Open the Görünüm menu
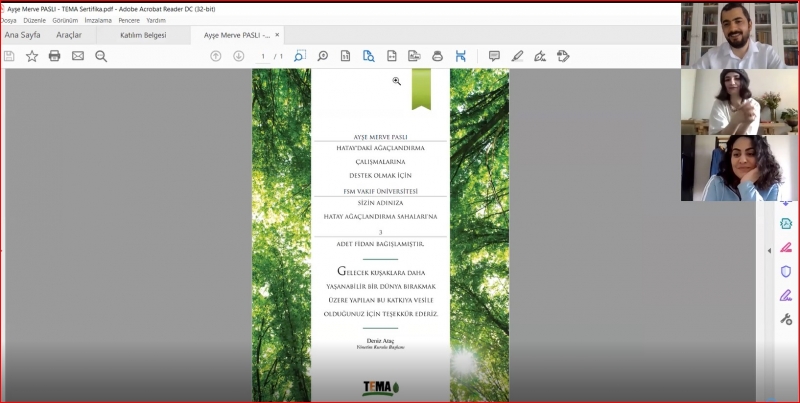800x403 pixels. pyautogui.click(x=65, y=20)
